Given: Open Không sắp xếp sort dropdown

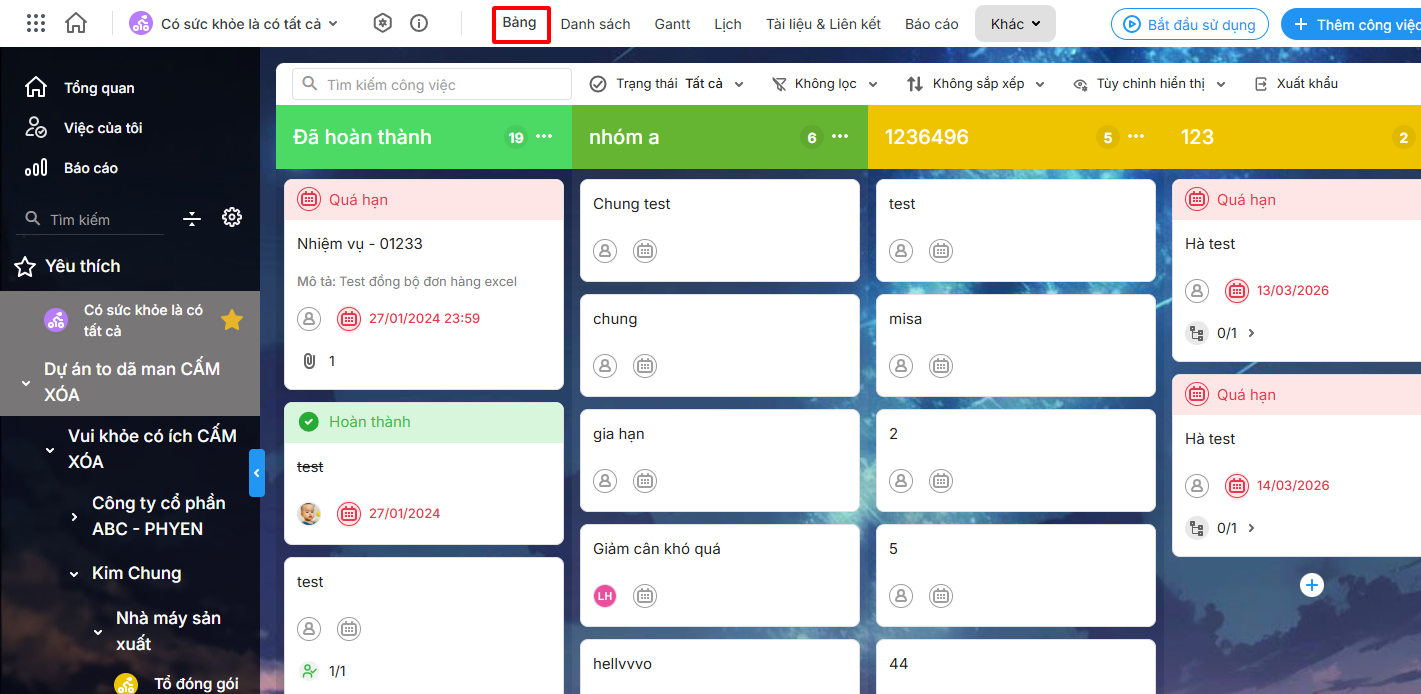Looking at the screenshot, I should pos(976,84).
